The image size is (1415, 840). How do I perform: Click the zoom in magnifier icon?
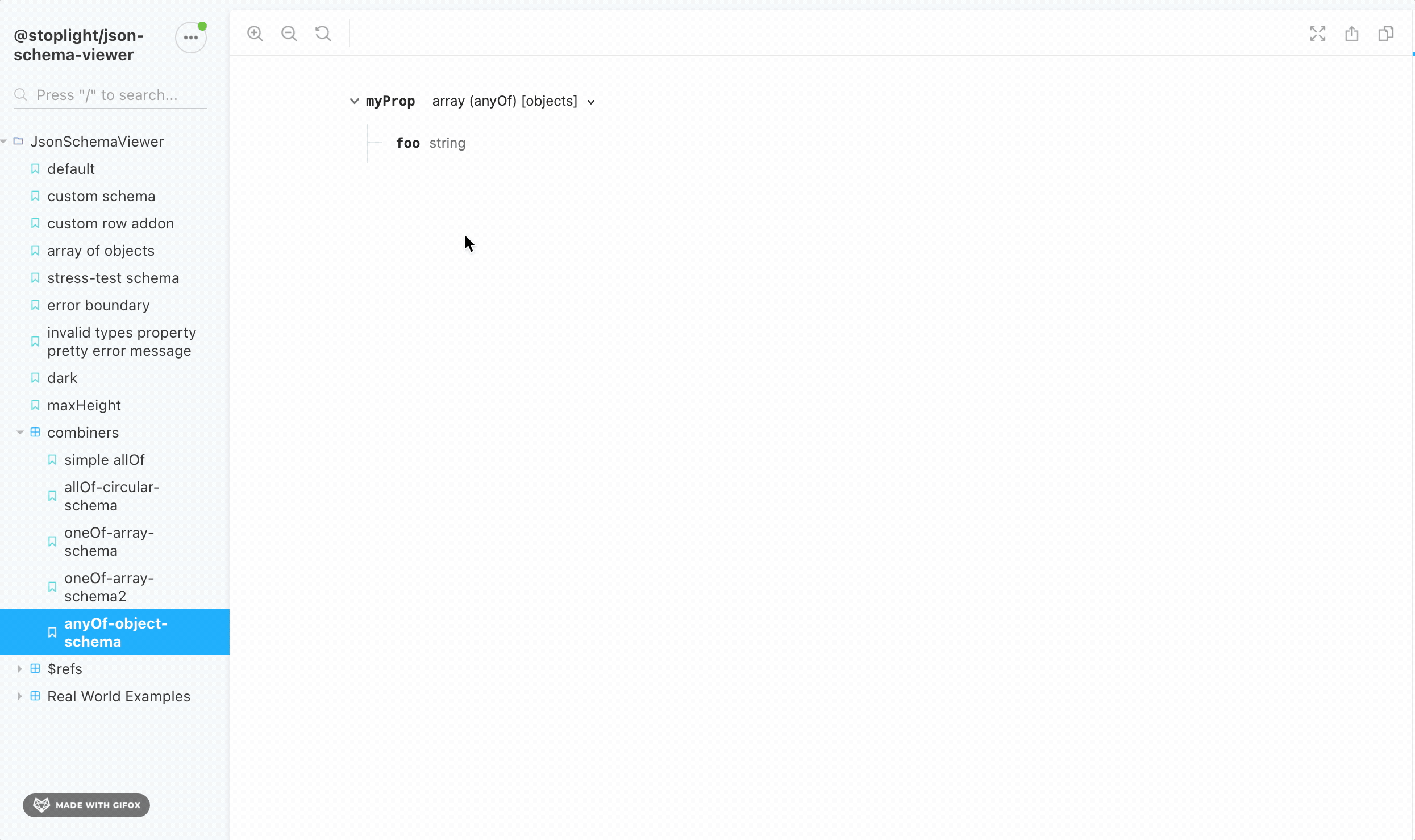coord(255,34)
